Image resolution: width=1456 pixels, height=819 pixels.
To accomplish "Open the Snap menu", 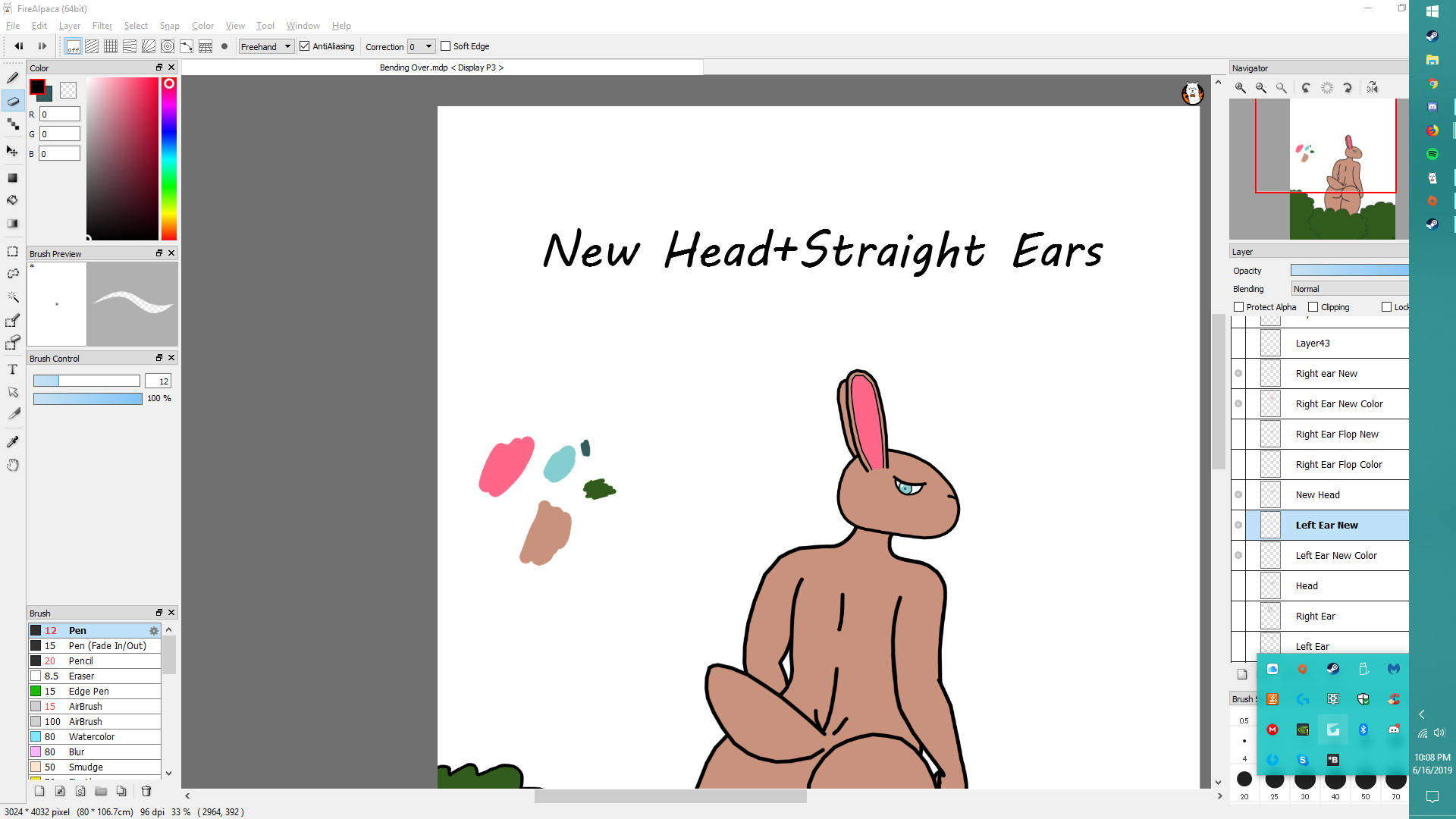I will coord(169,26).
